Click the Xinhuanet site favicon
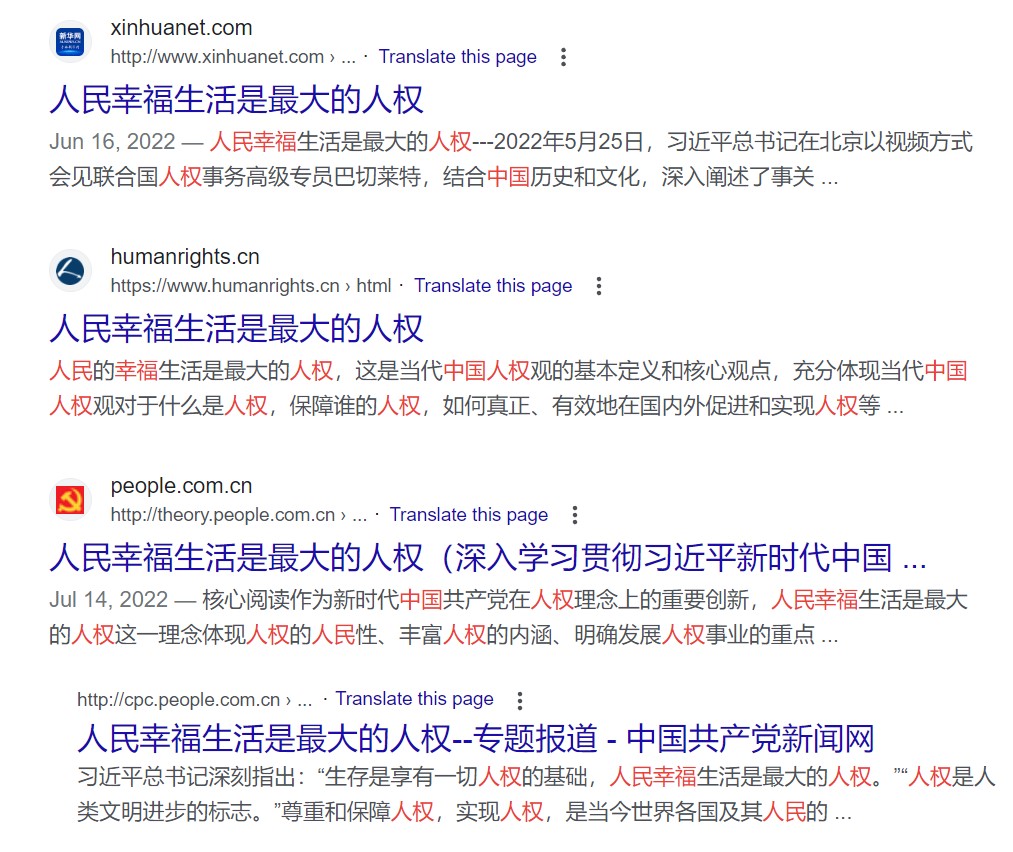1013x852 pixels. (70, 42)
